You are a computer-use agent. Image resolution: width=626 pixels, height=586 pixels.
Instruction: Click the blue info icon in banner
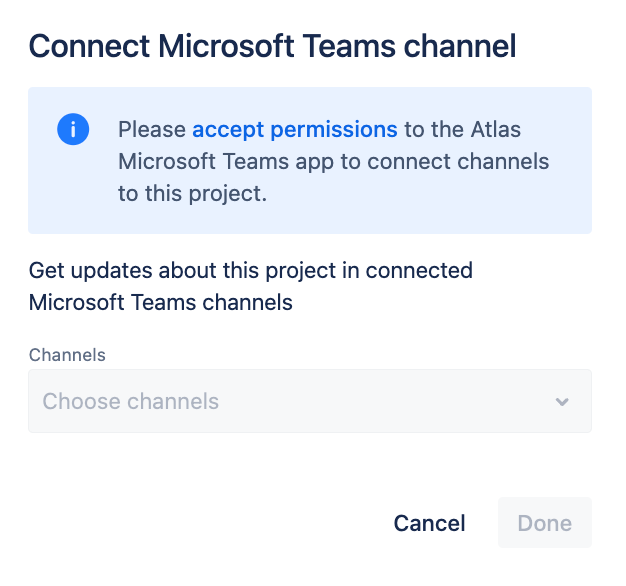coord(73,129)
